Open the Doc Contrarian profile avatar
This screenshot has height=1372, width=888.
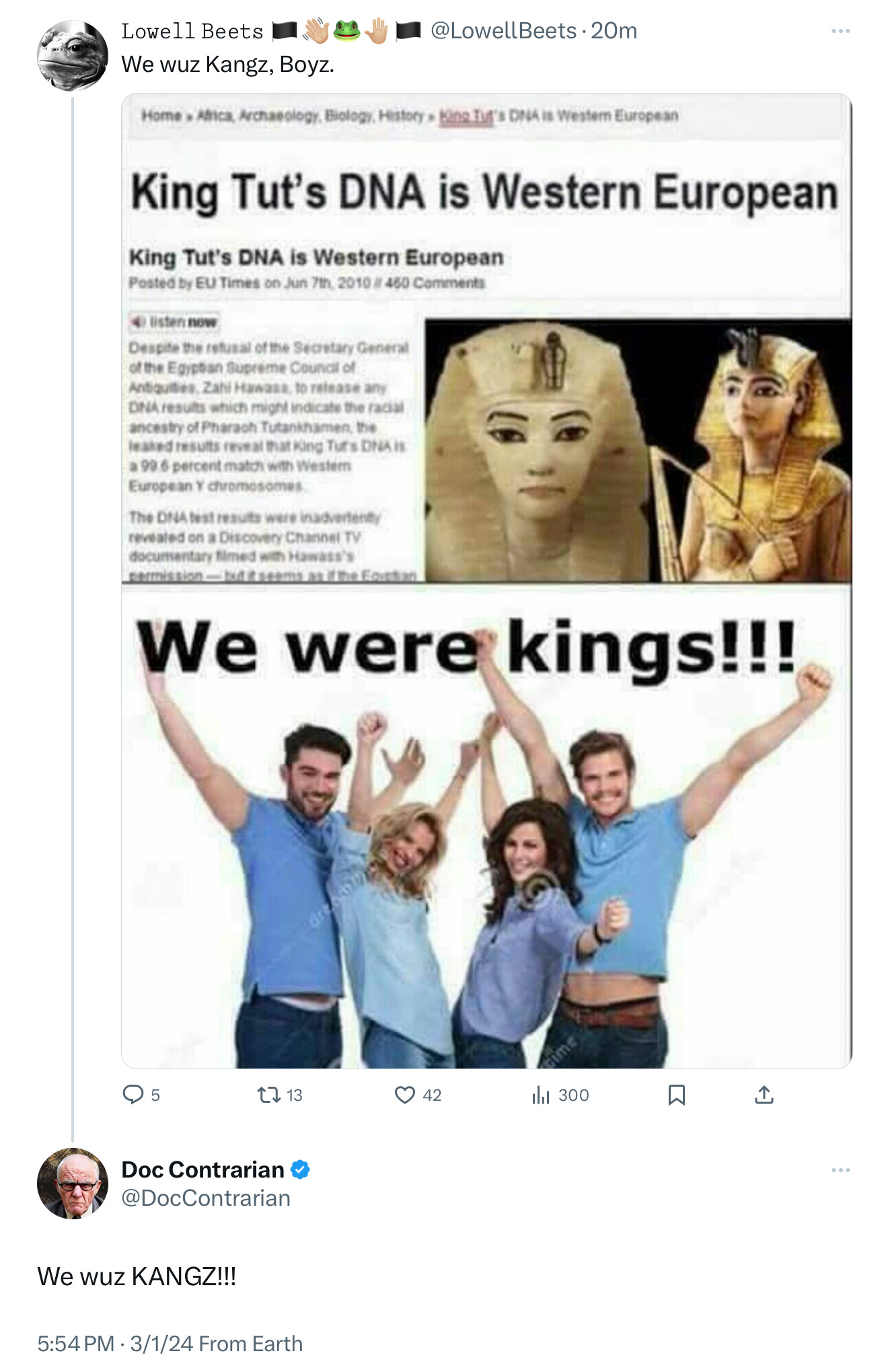[x=73, y=1184]
